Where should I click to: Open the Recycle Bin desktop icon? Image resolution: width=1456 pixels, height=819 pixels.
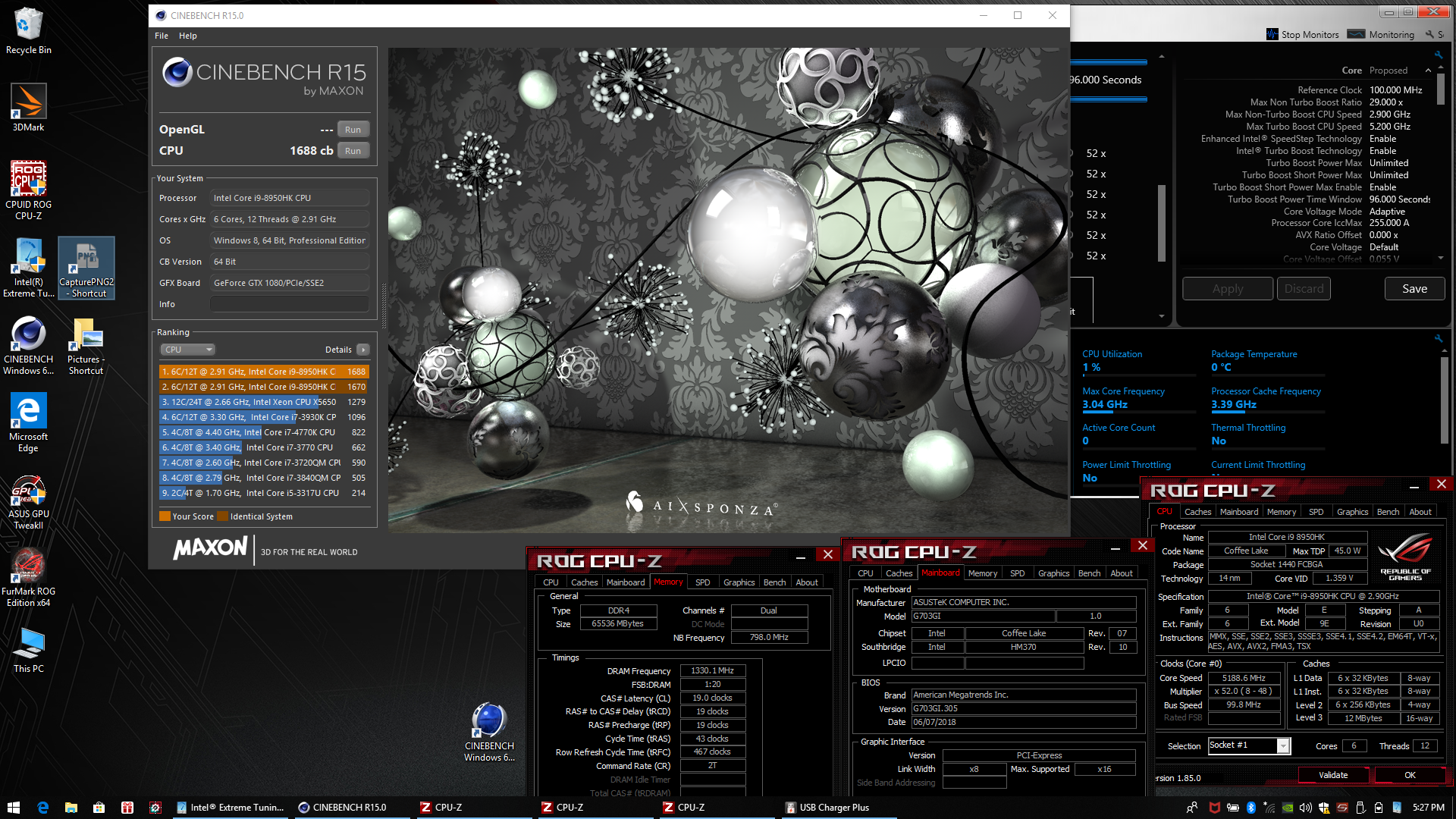[x=28, y=30]
